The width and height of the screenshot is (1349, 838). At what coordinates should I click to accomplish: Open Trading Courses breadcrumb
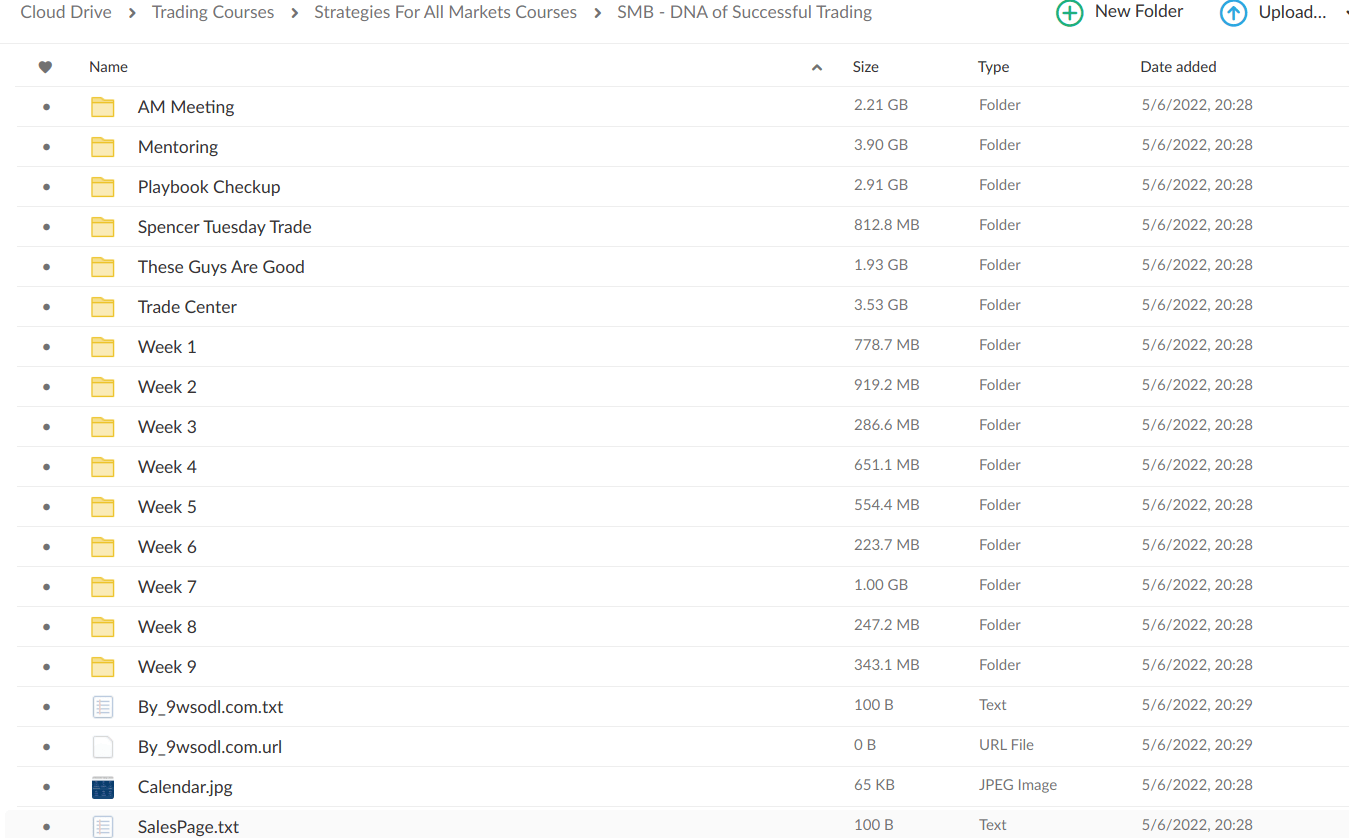213,13
